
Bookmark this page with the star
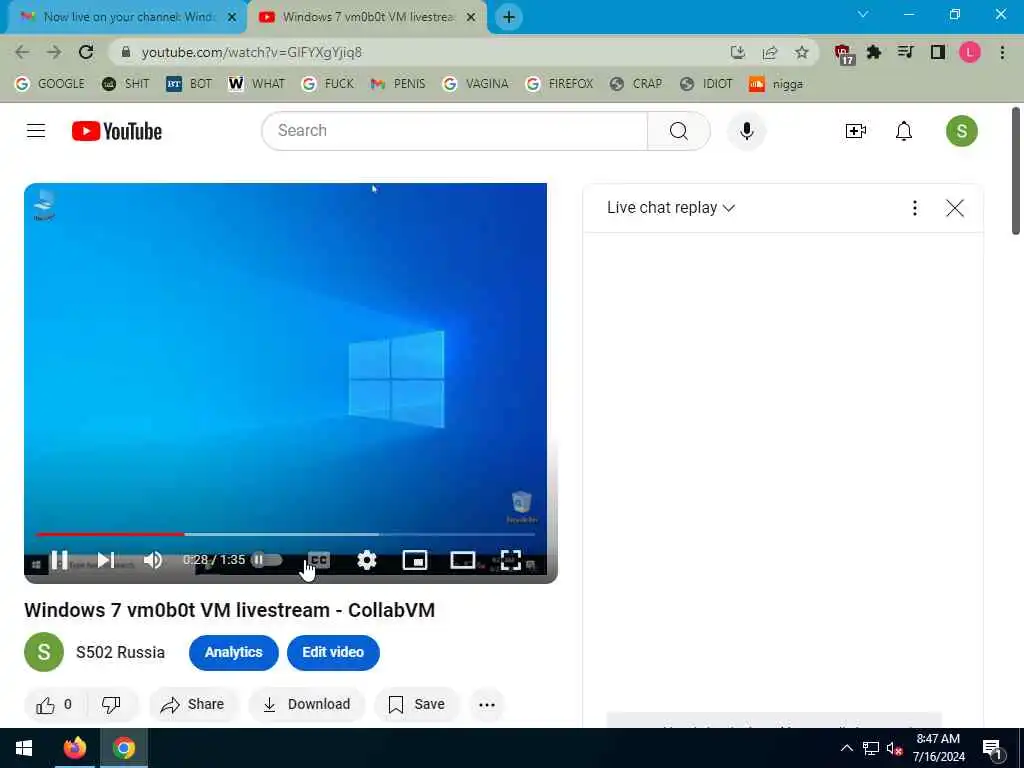(802, 52)
